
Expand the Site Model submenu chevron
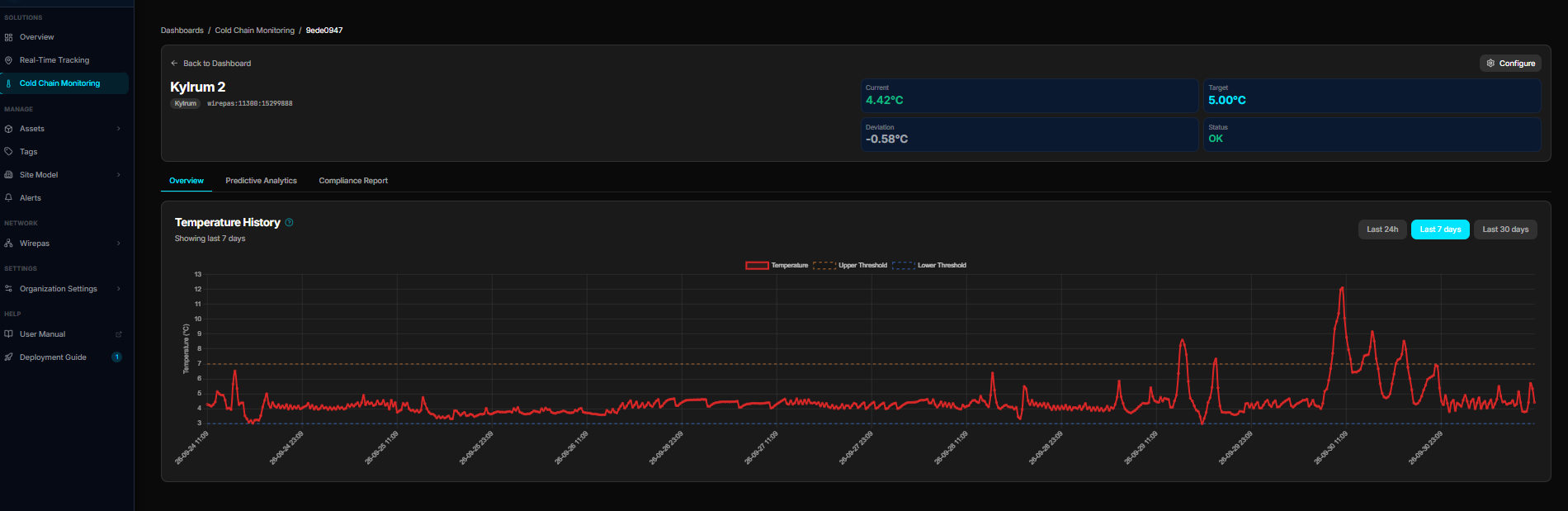coord(119,175)
